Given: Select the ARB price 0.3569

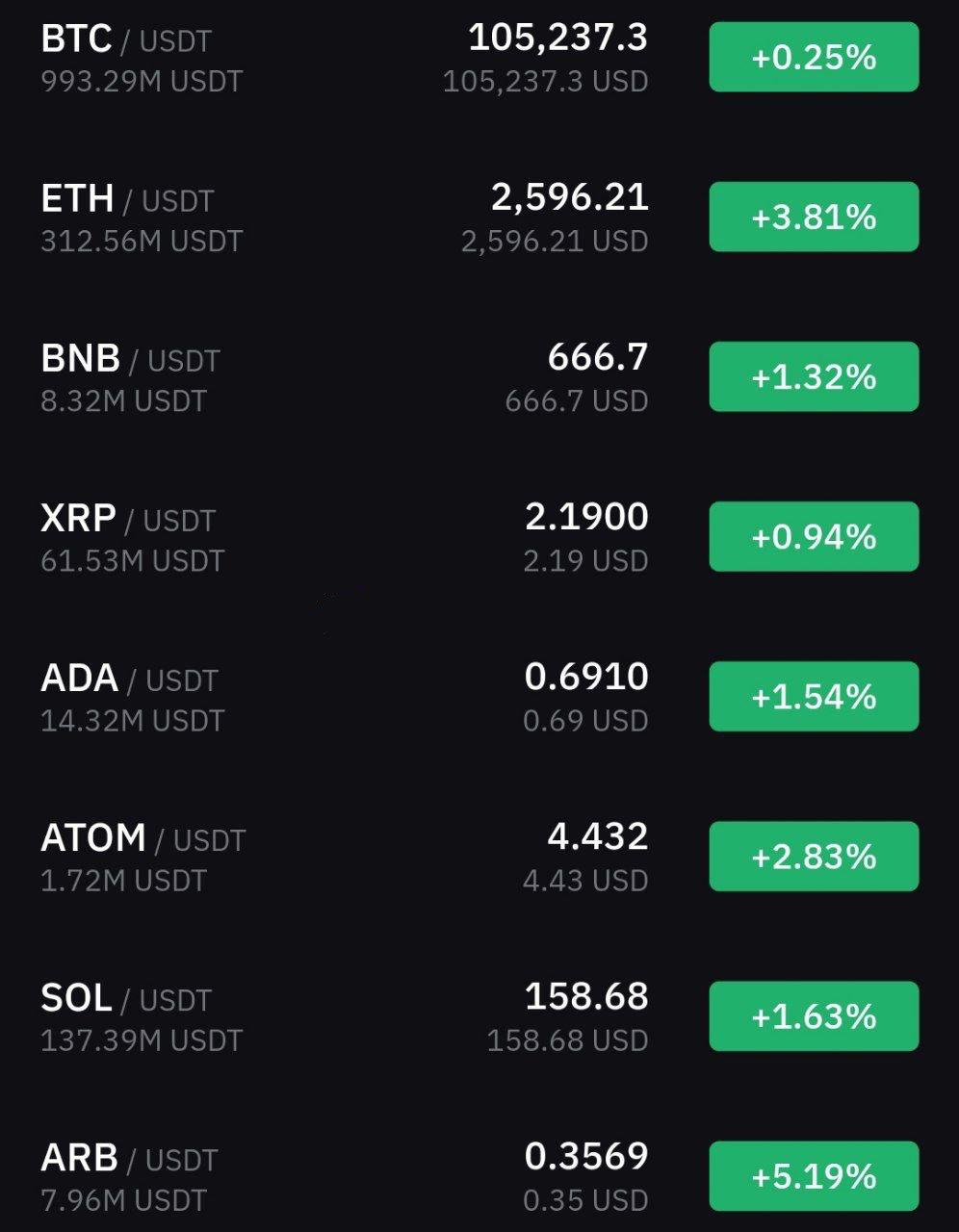Looking at the screenshot, I should tap(586, 1156).
